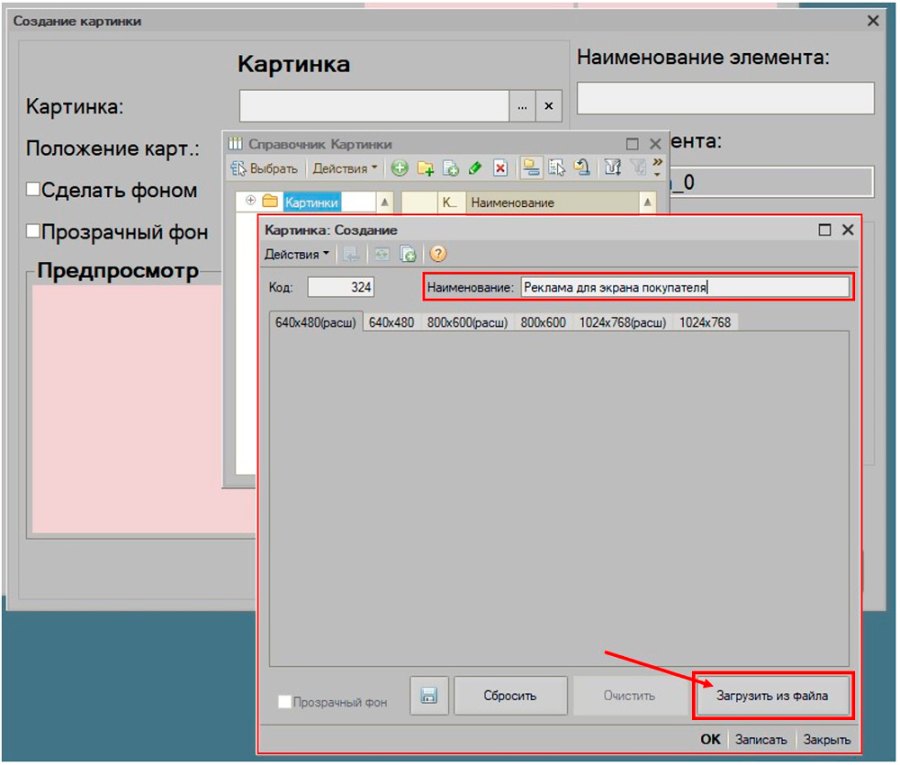Click the copy icon in Картинка: Создание toolbar
This screenshot has width=900, height=765.
click(x=408, y=254)
